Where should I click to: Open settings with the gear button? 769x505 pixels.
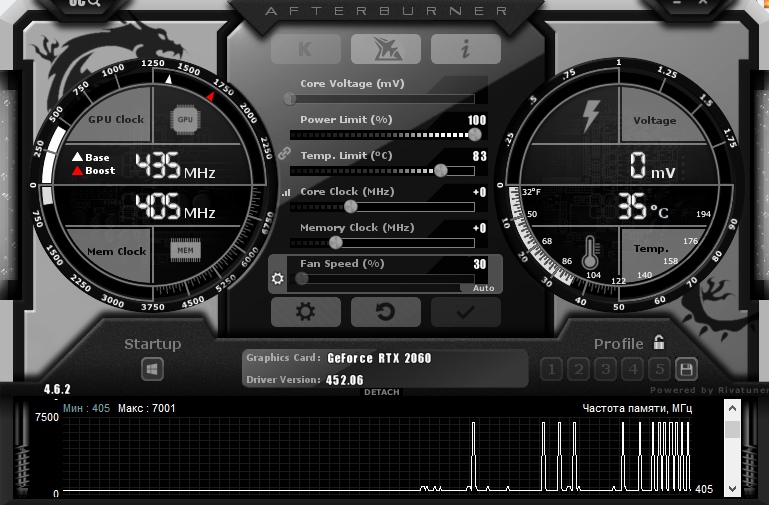pos(306,311)
